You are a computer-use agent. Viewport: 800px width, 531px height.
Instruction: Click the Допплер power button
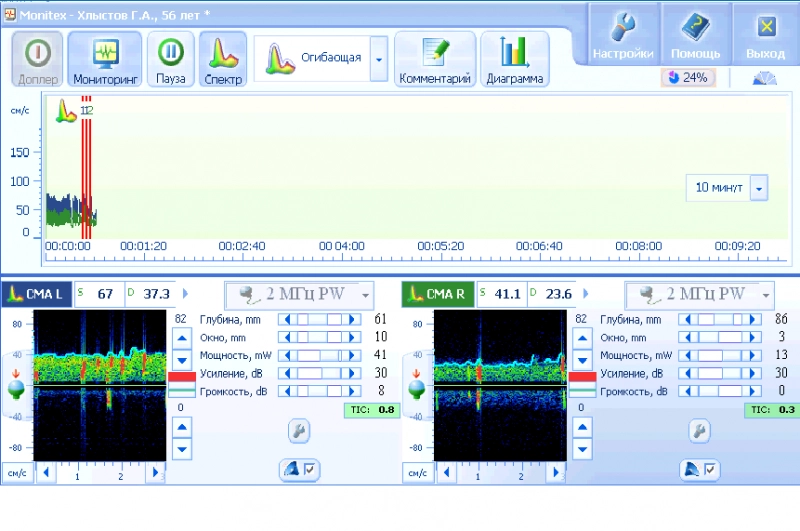37,58
